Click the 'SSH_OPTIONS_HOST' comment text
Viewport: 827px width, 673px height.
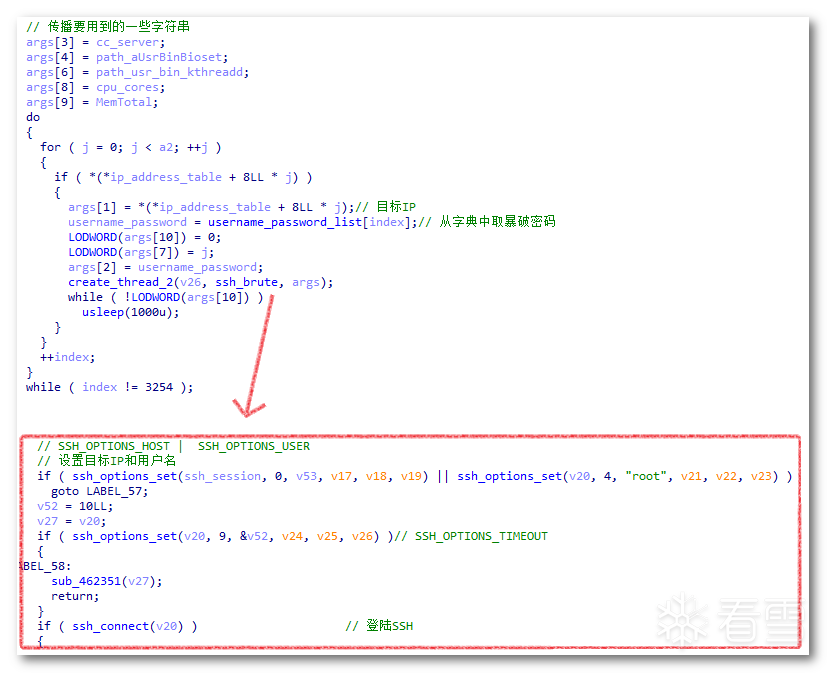click(114, 446)
